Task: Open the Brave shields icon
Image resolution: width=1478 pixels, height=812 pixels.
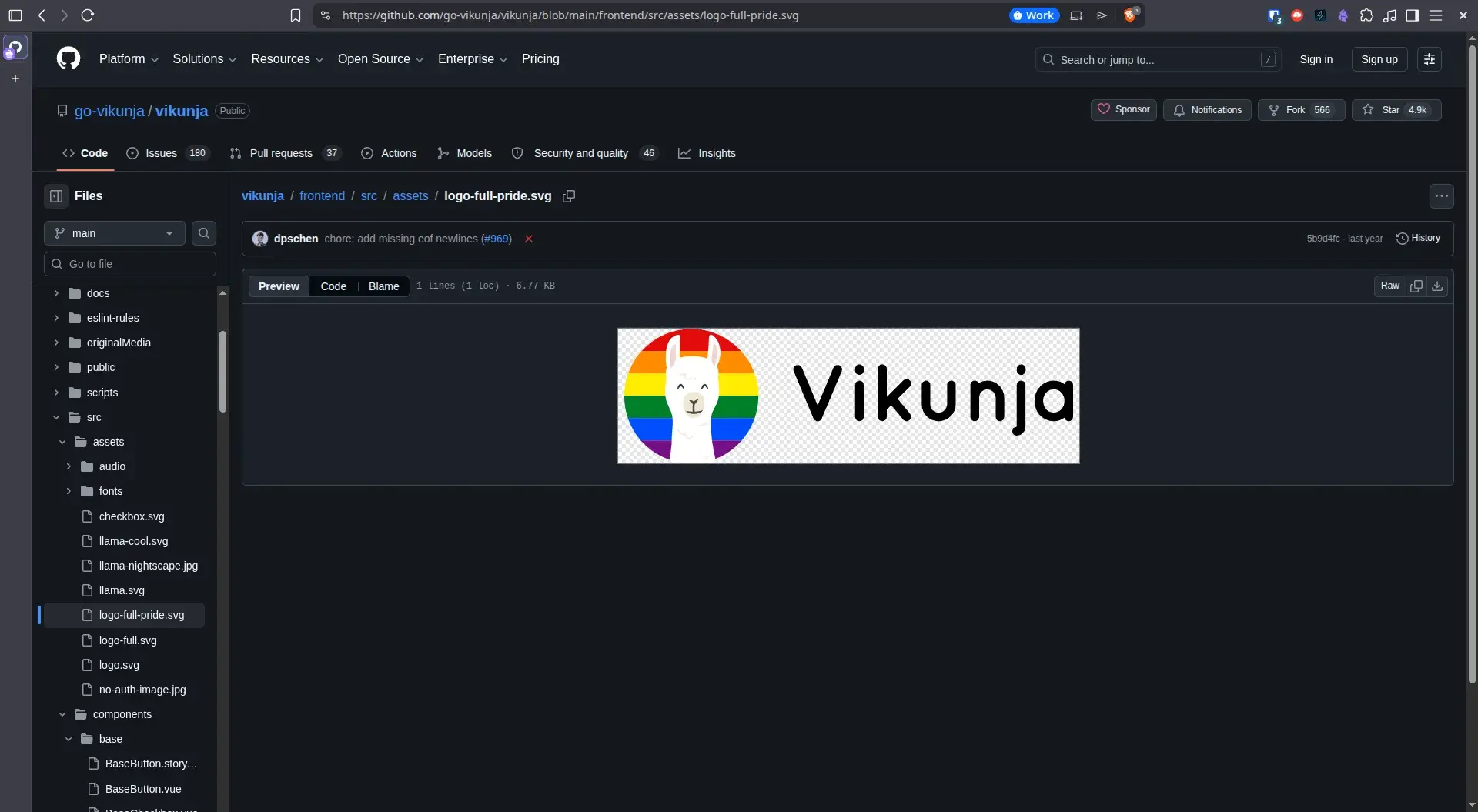Action: (1130, 15)
